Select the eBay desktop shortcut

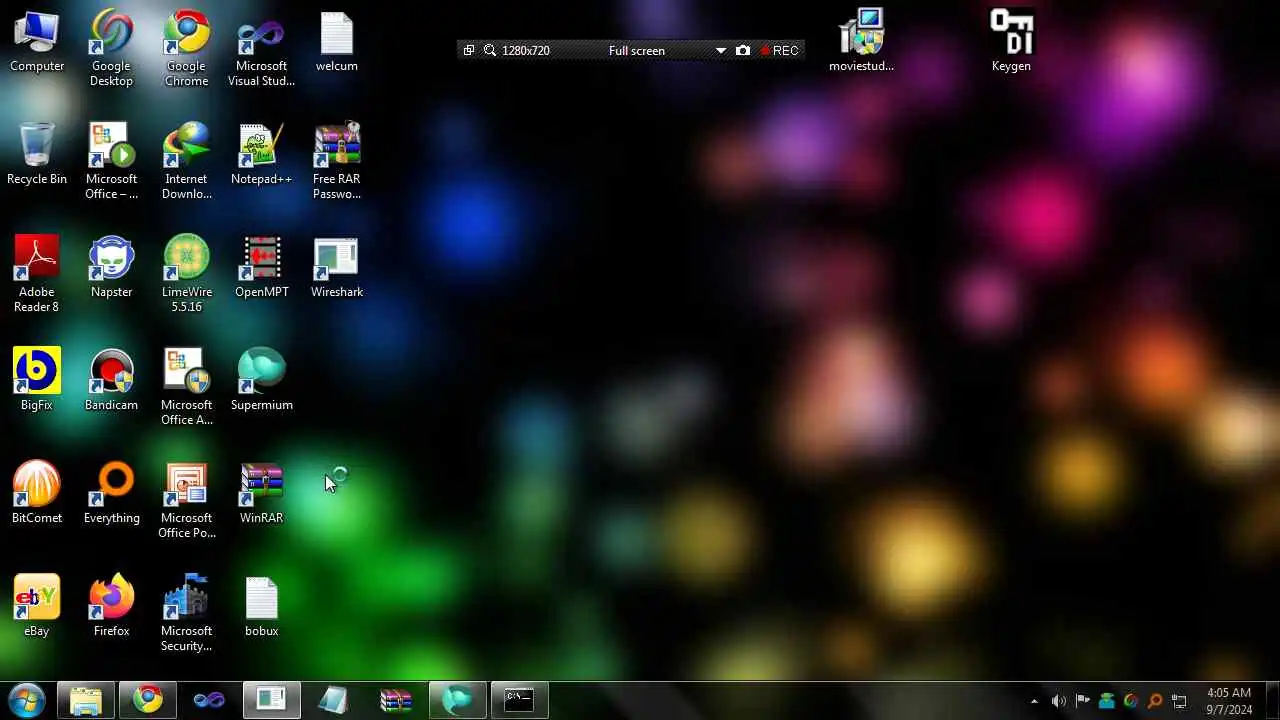37,607
